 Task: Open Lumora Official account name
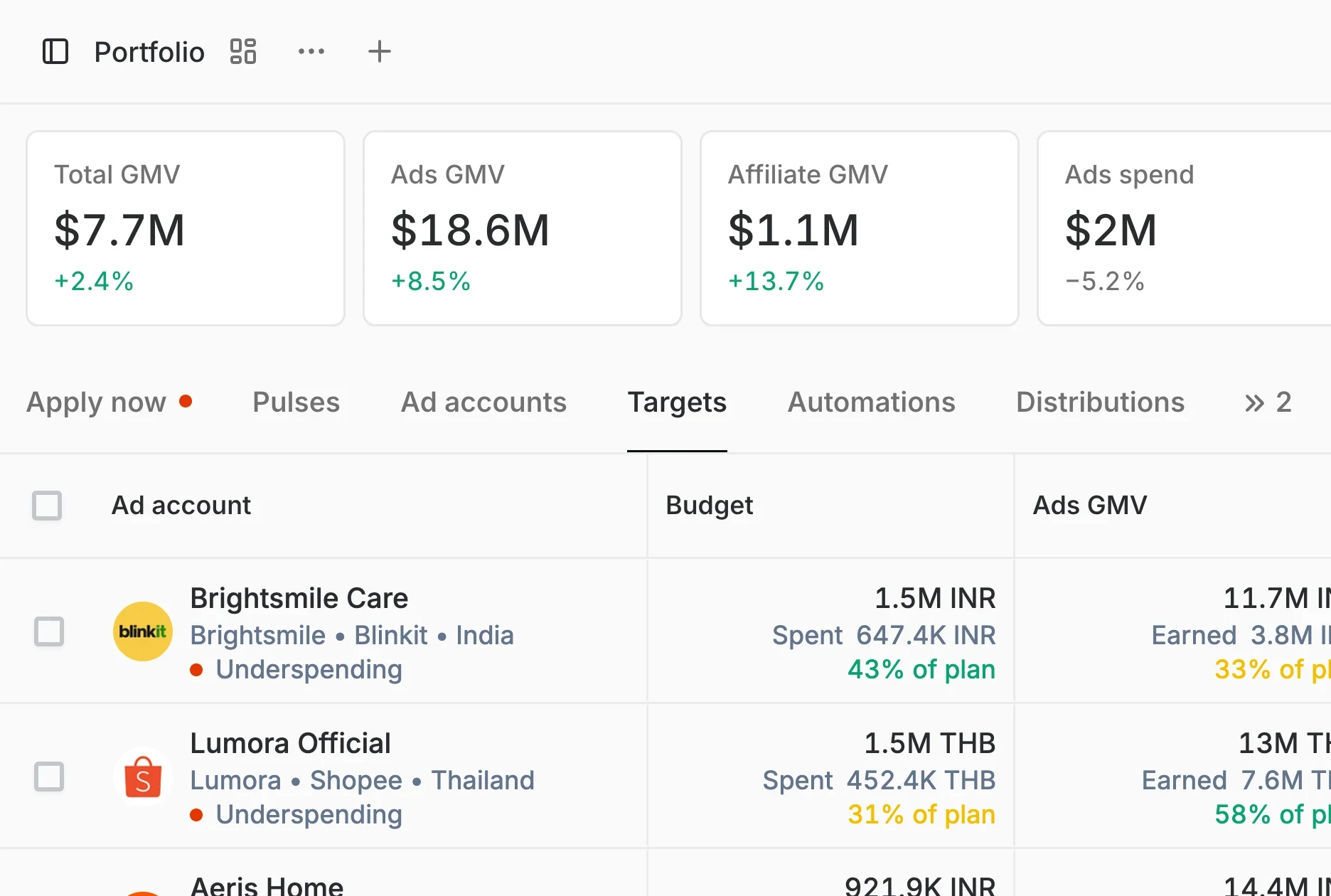[x=291, y=743]
